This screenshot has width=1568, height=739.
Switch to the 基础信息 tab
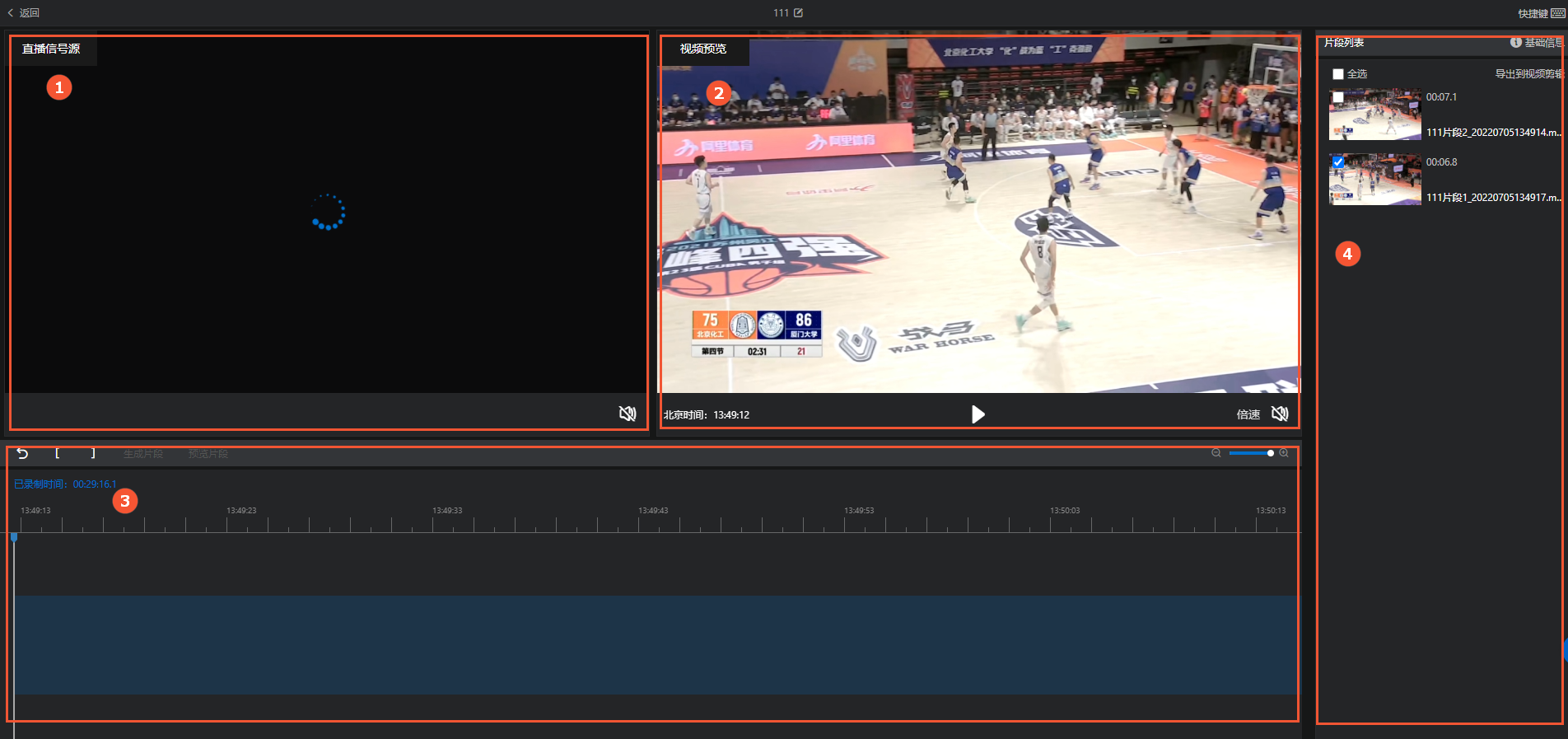[1538, 43]
